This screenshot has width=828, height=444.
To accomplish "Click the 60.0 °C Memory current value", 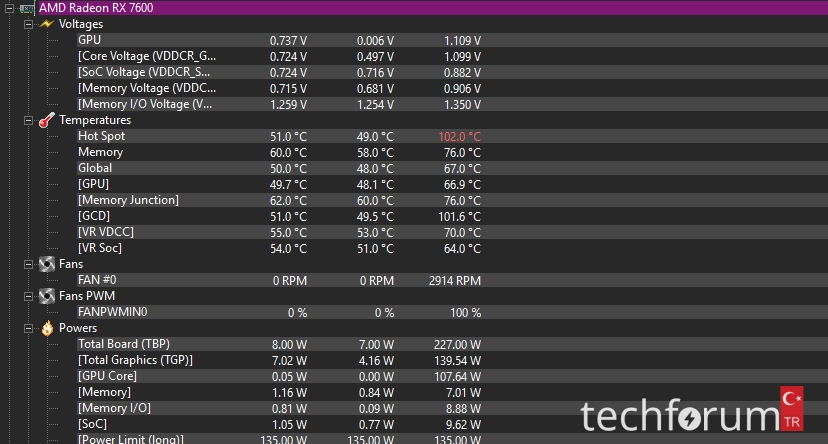I will (x=288, y=153).
